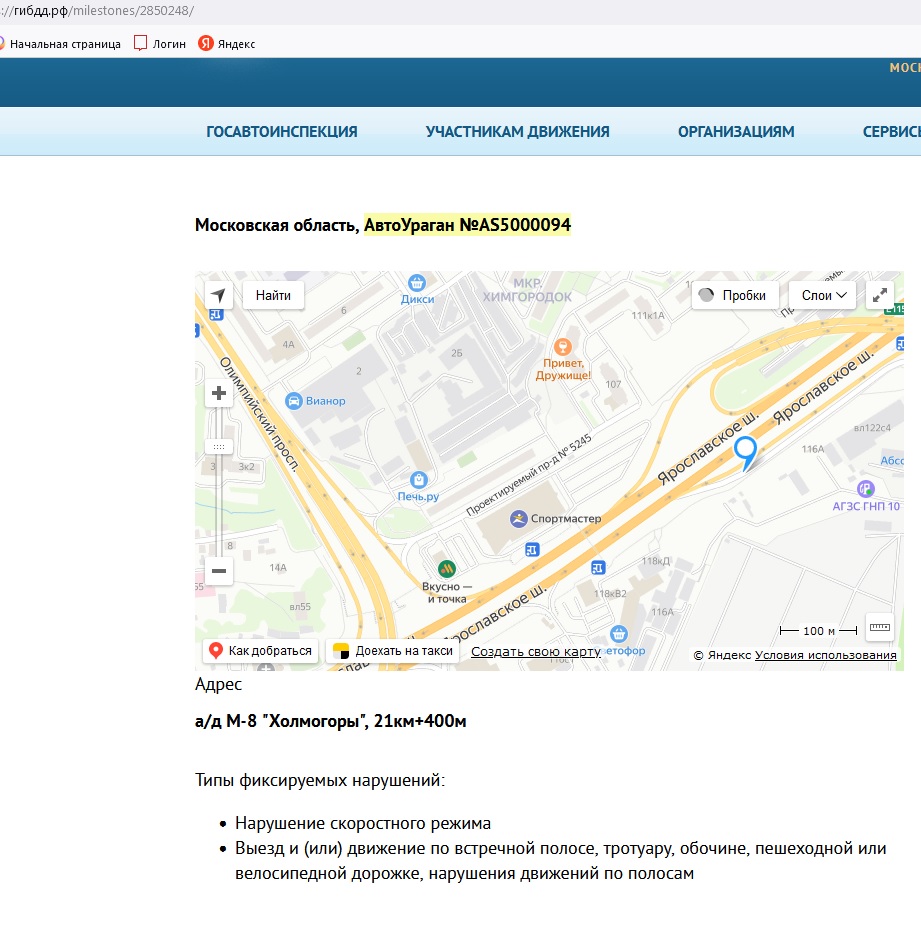
Task: Expand the map to fullscreen
Action: pos(879,295)
